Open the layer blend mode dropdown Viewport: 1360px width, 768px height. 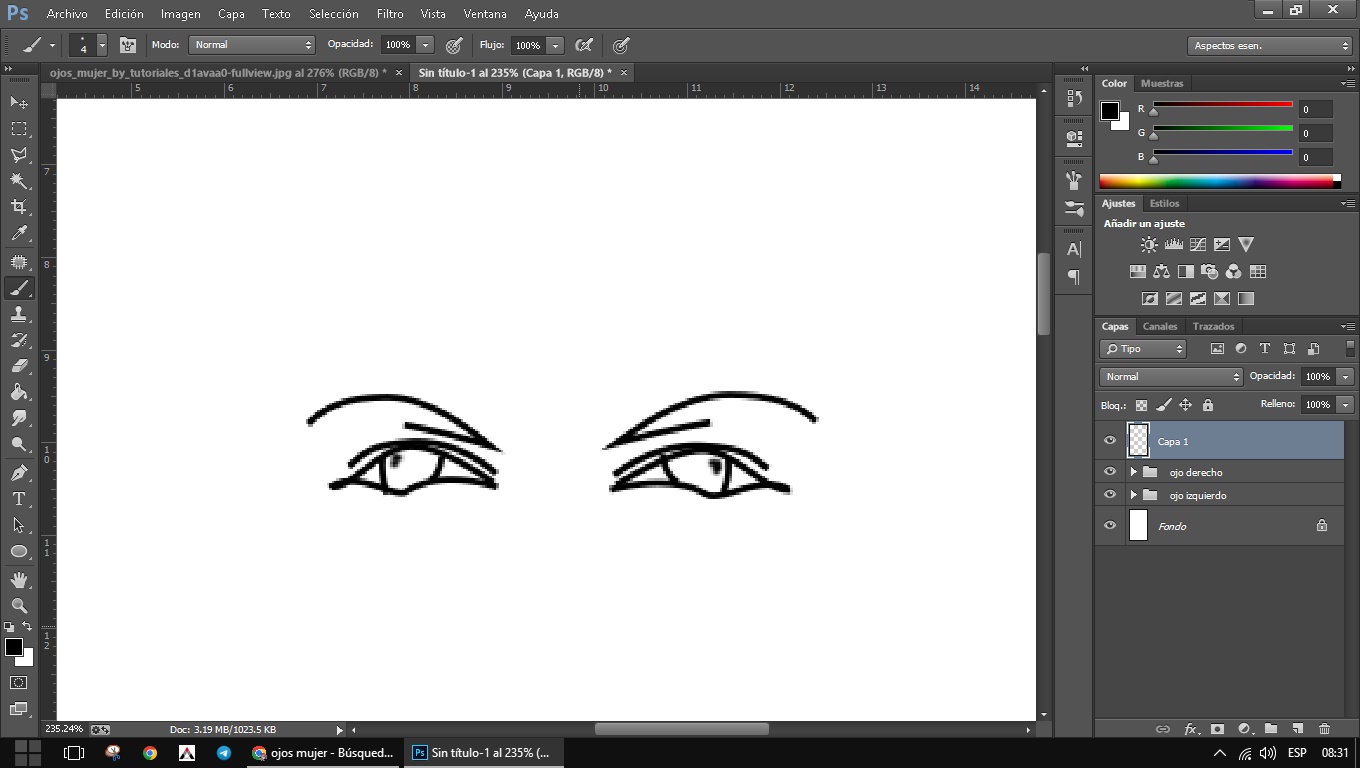[x=1171, y=377]
